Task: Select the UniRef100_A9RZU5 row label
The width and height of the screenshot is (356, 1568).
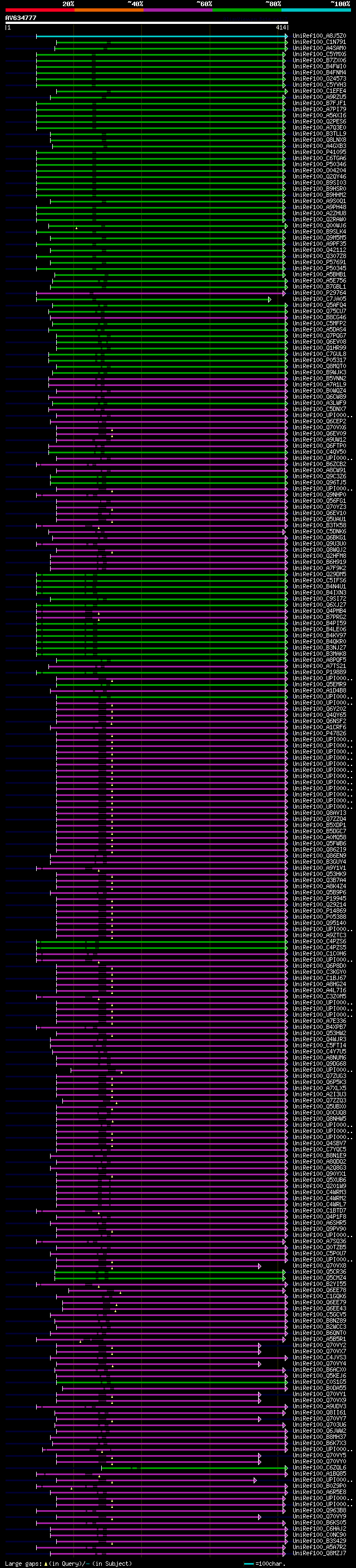Action: click(319, 97)
